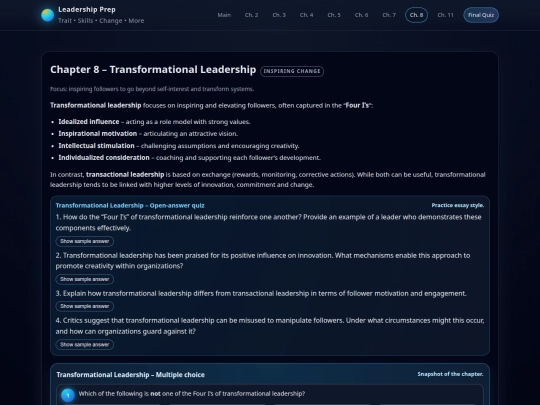540x405 pixels.
Task: Open the Final Quiz button
Action: click(x=481, y=15)
